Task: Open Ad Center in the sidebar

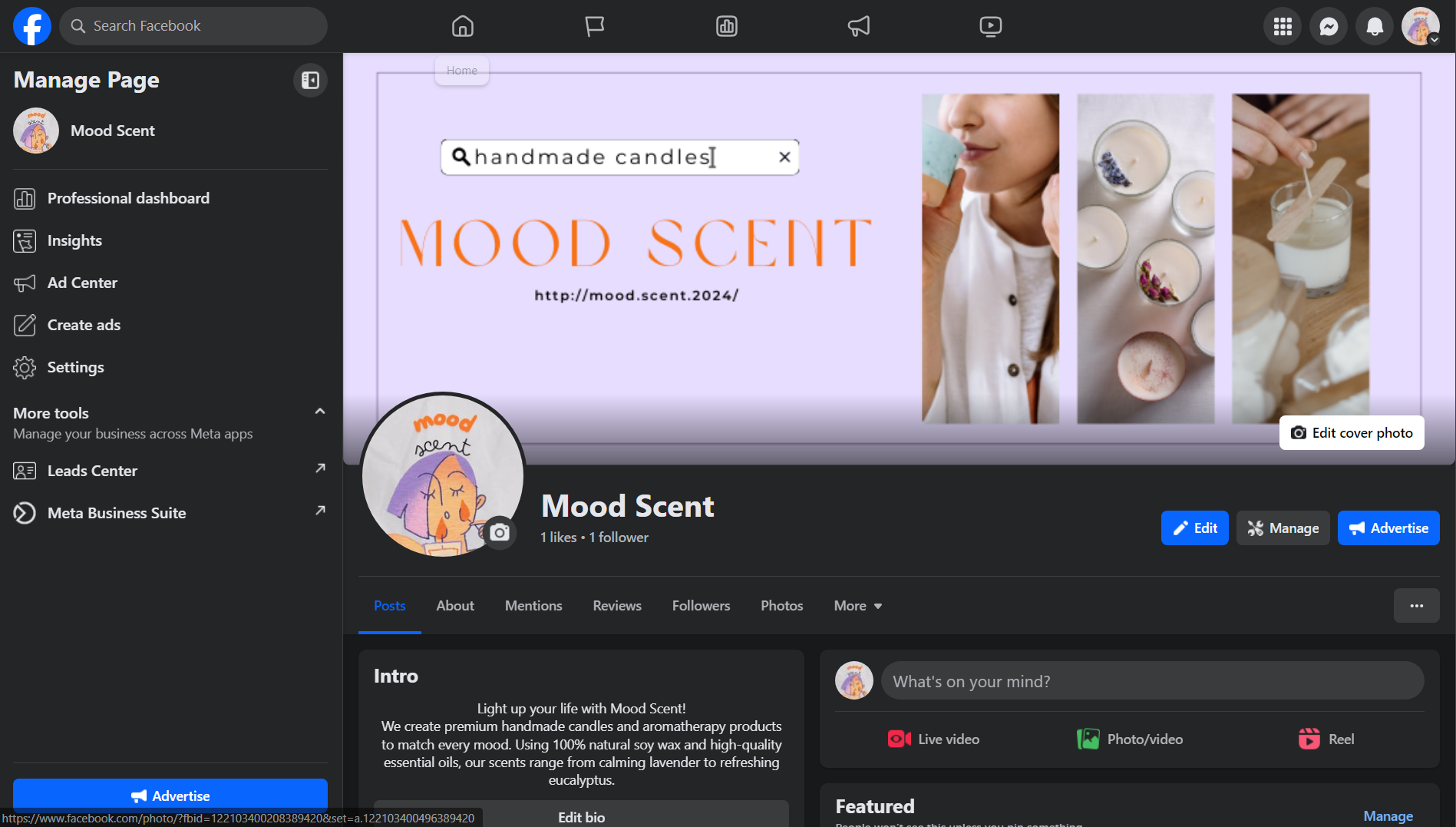Action: 170,283
